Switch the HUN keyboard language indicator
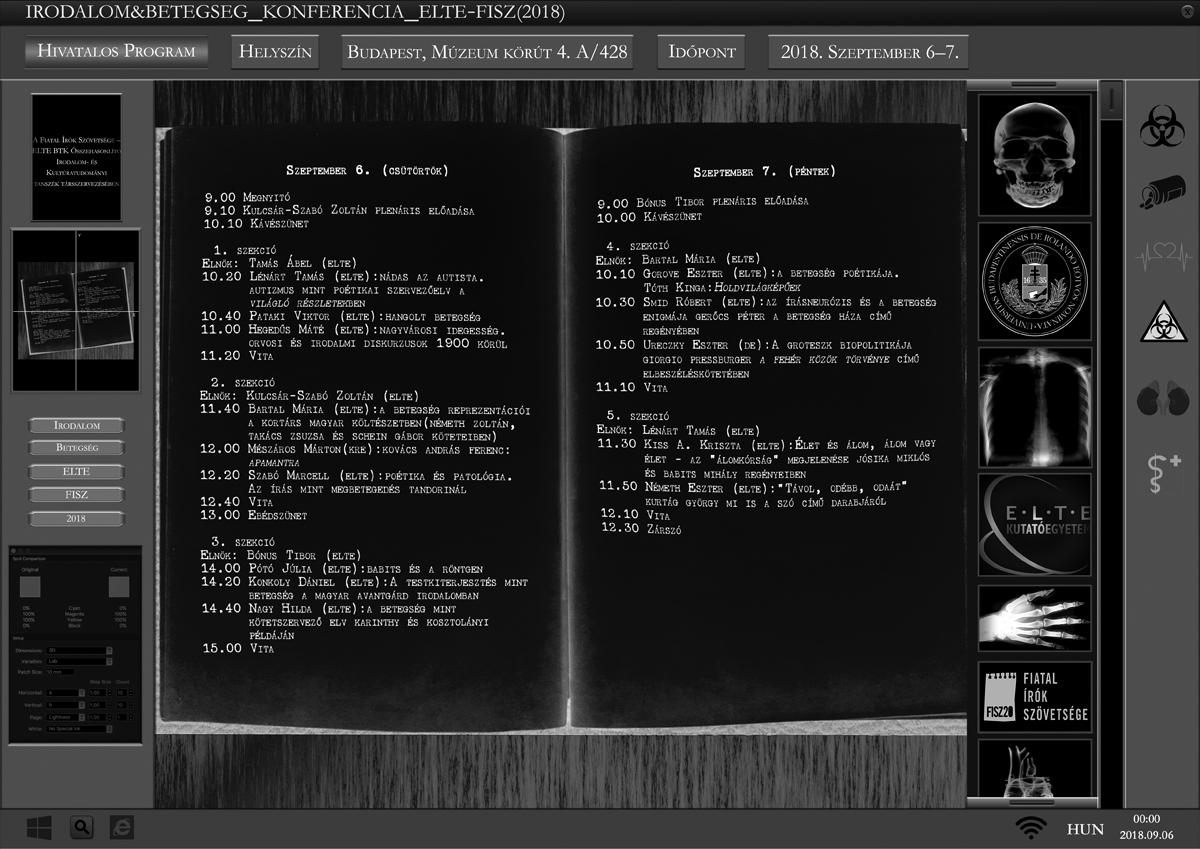The height and width of the screenshot is (849, 1200). [x=1085, y=829]
